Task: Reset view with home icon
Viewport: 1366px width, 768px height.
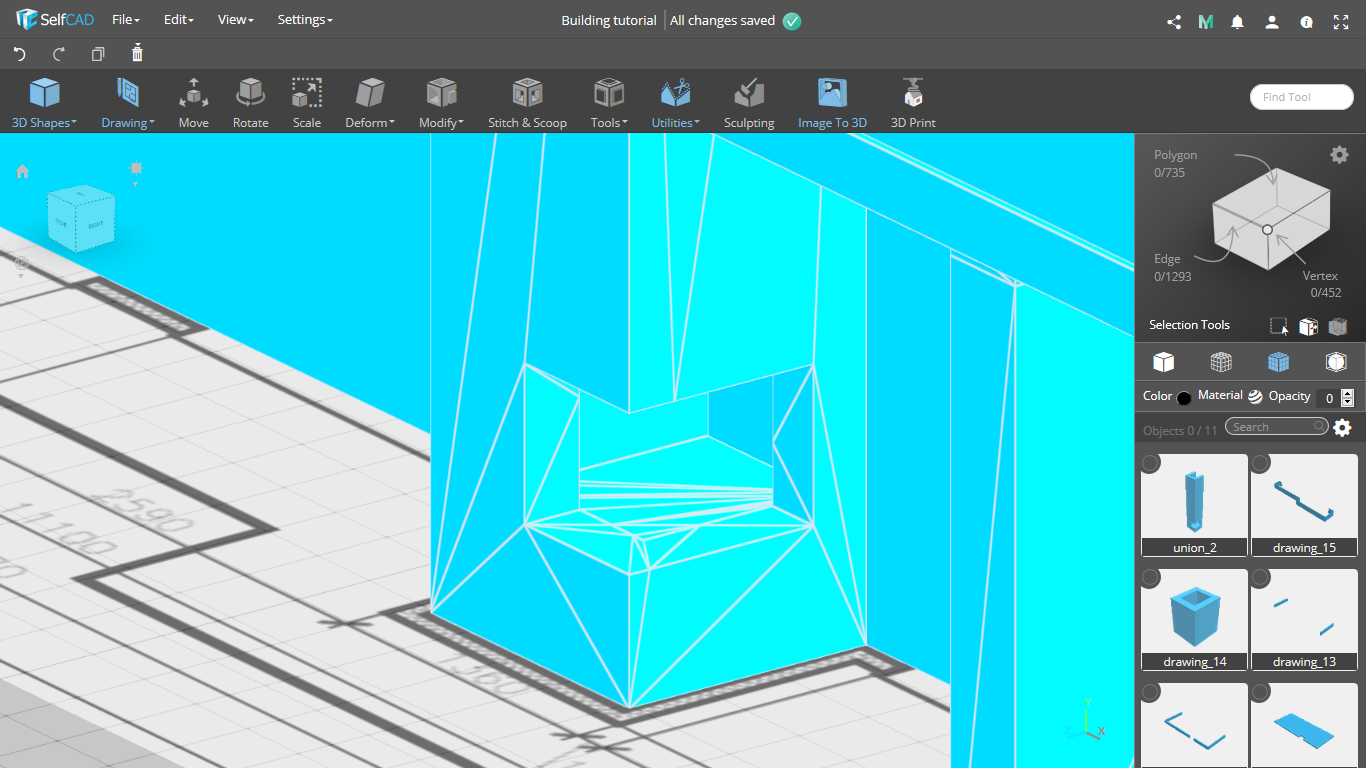Action: [x=22, y=171]
